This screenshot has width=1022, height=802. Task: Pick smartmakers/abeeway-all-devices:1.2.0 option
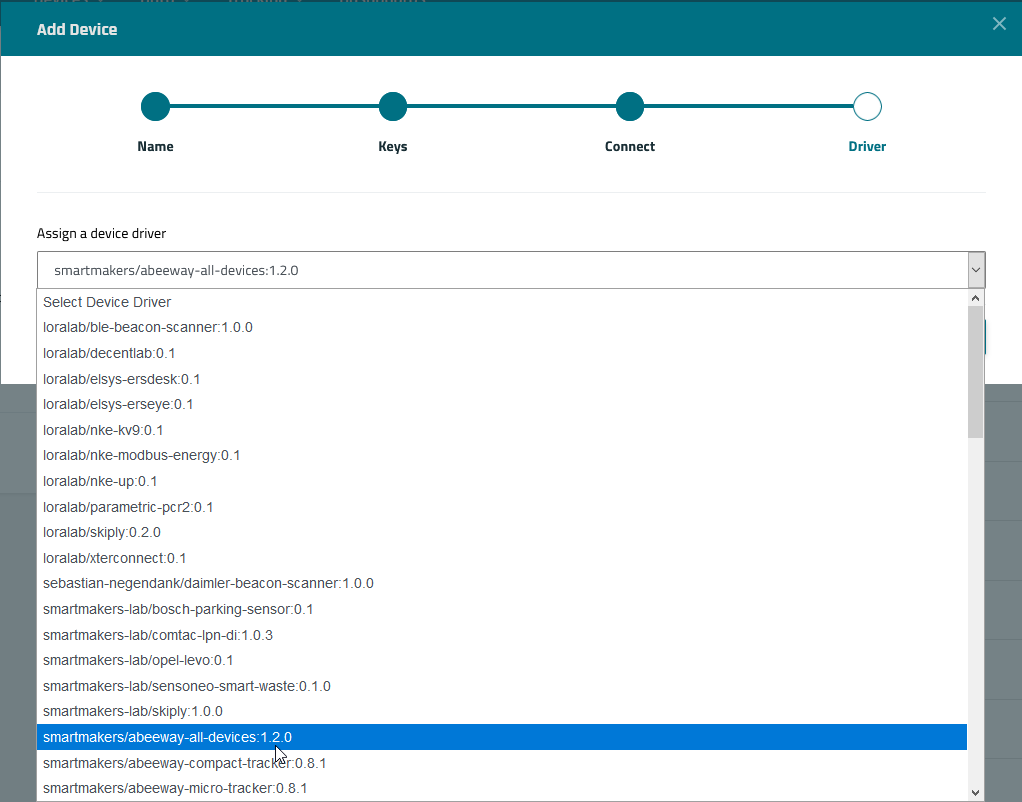(x=167, y=737)
